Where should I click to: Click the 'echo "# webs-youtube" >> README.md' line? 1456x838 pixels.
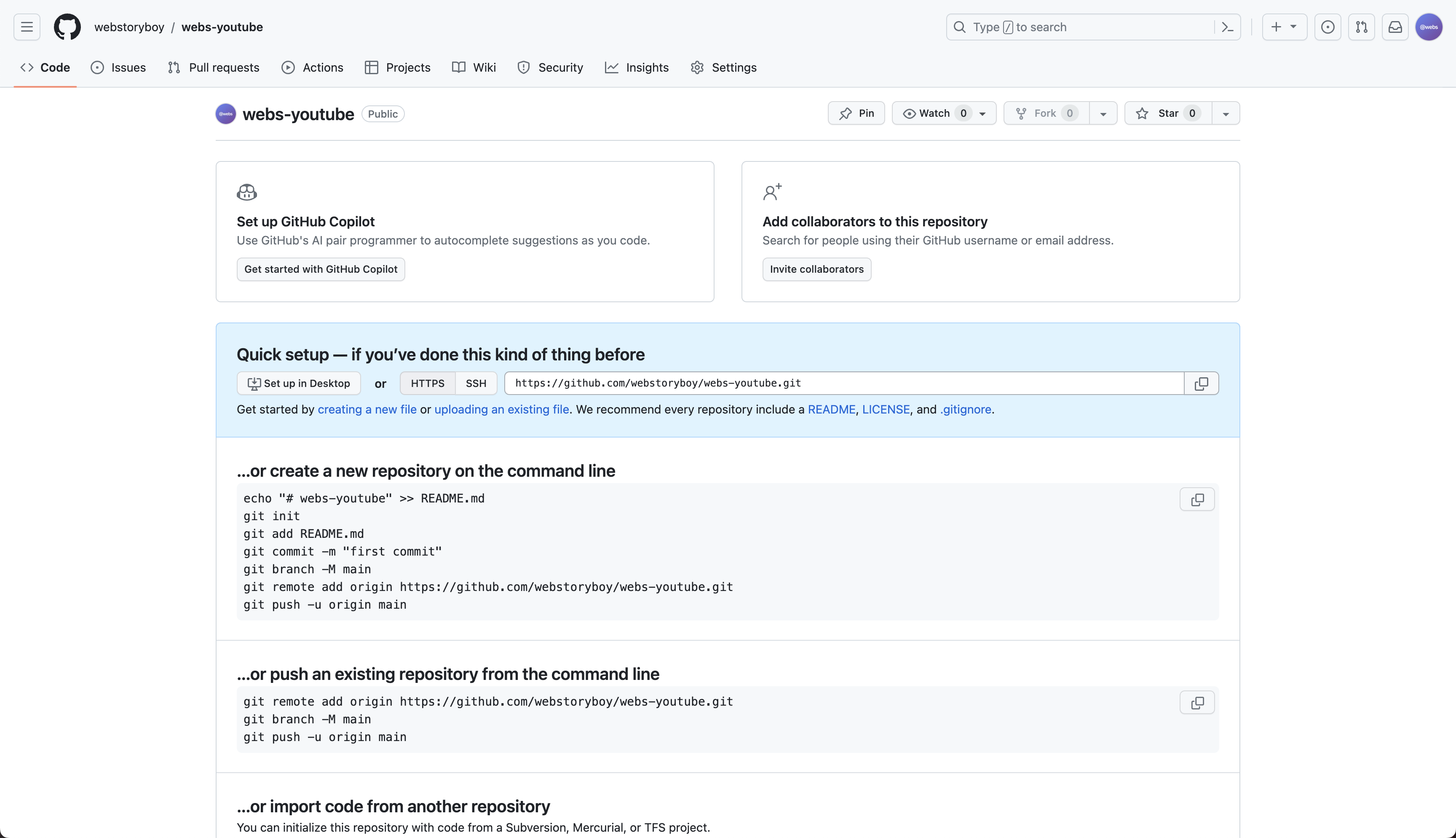click(364, 498)
